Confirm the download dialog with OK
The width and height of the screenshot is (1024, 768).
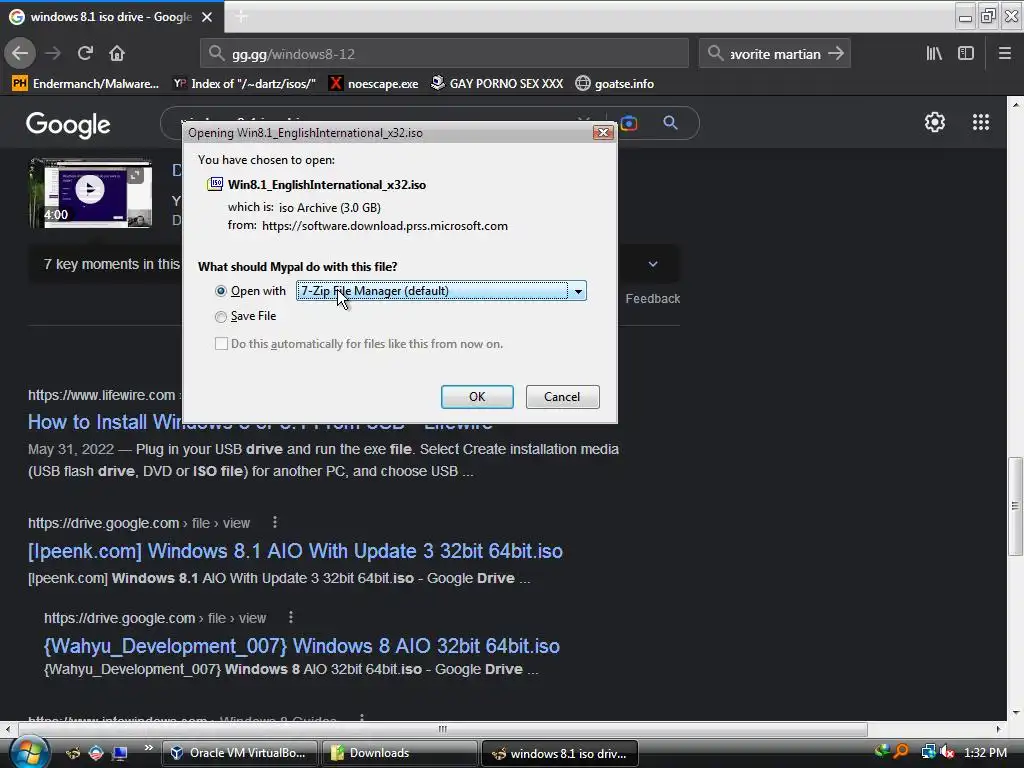click(x=477, y=396)
